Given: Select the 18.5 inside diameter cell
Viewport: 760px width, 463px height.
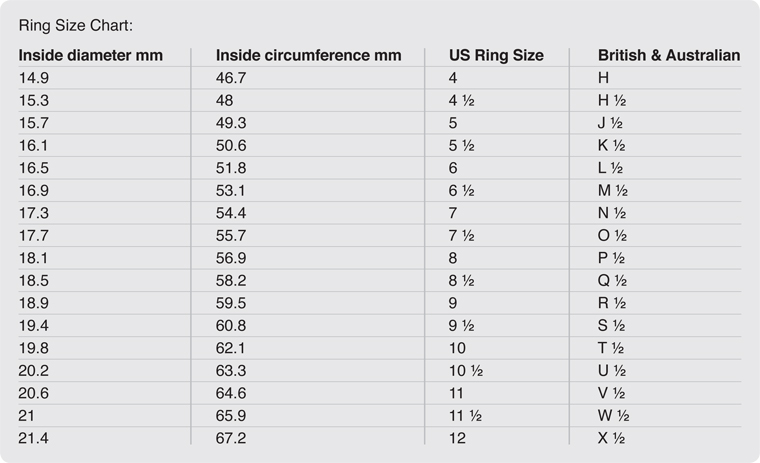Looking at the screenshot, I should click(x=34, y=280).
